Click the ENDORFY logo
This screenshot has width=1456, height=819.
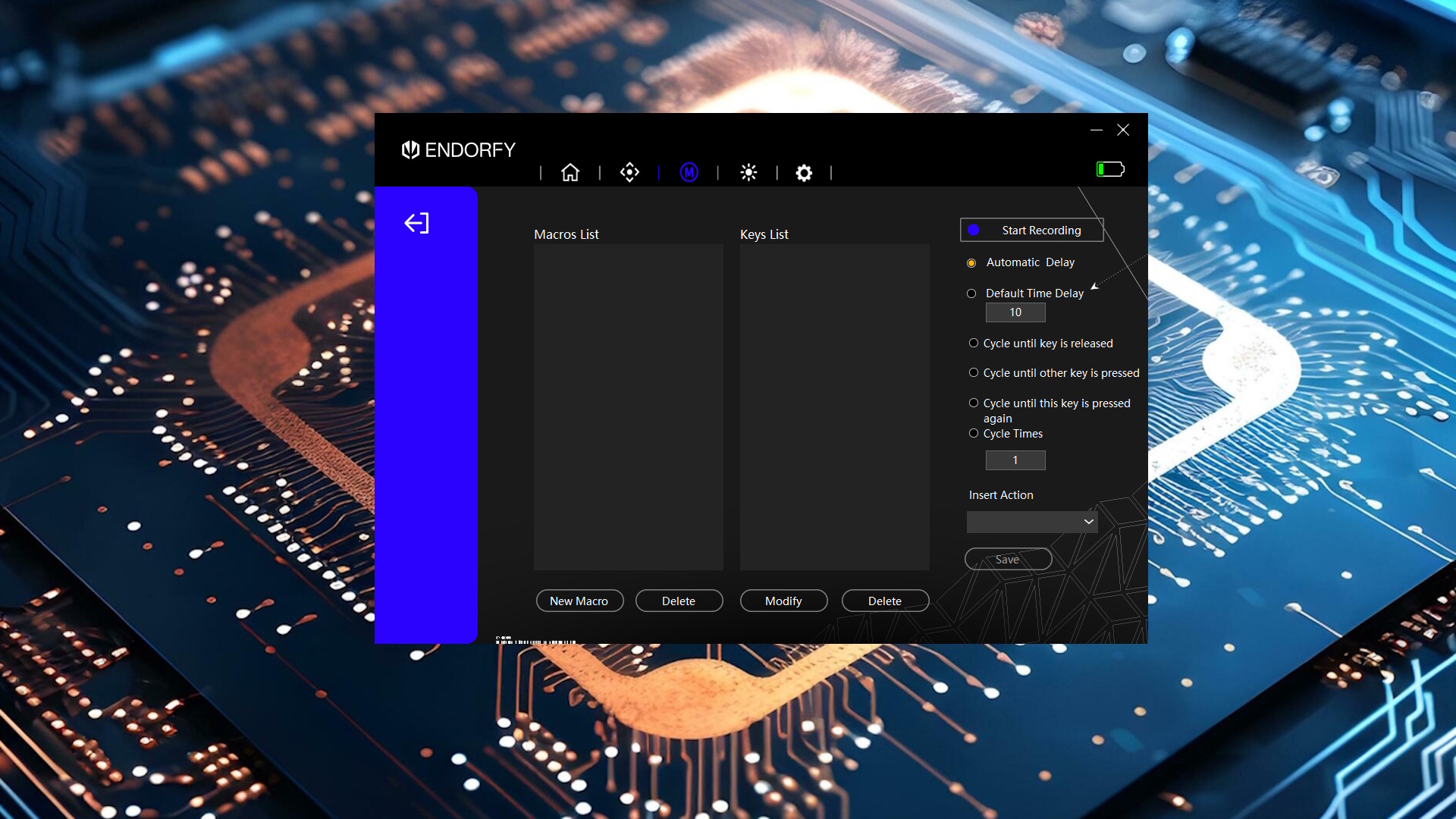[x=459, y=150]
